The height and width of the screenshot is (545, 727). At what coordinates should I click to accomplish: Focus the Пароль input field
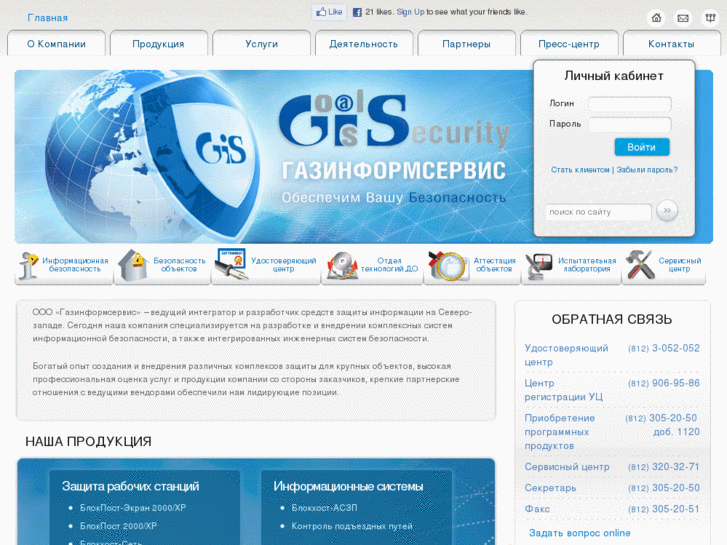[629, 124]
